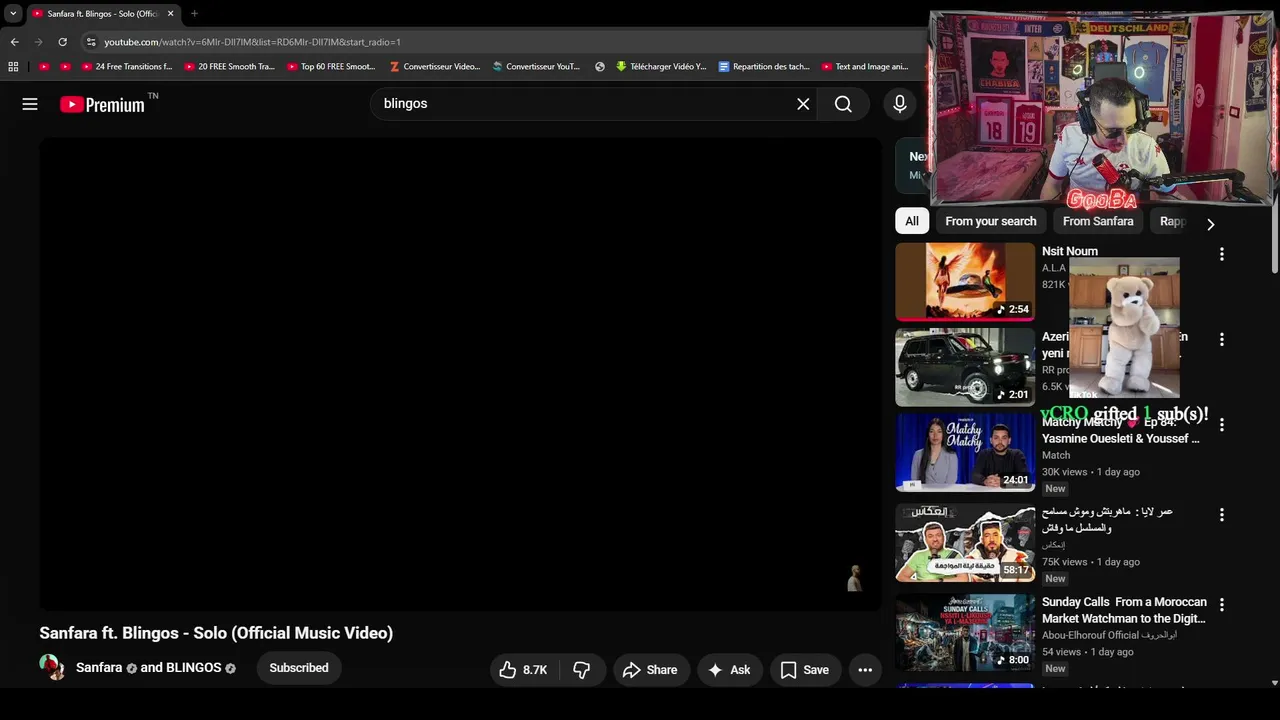Open options menu for Nsit Noum video
This screenshot has width=1280, height=720.
[1221, 254]
